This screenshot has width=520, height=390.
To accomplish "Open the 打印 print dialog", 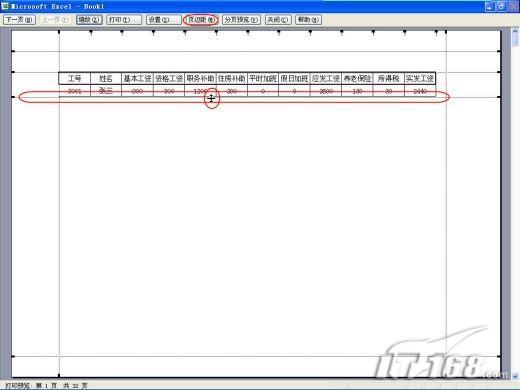I will [124, 20].
